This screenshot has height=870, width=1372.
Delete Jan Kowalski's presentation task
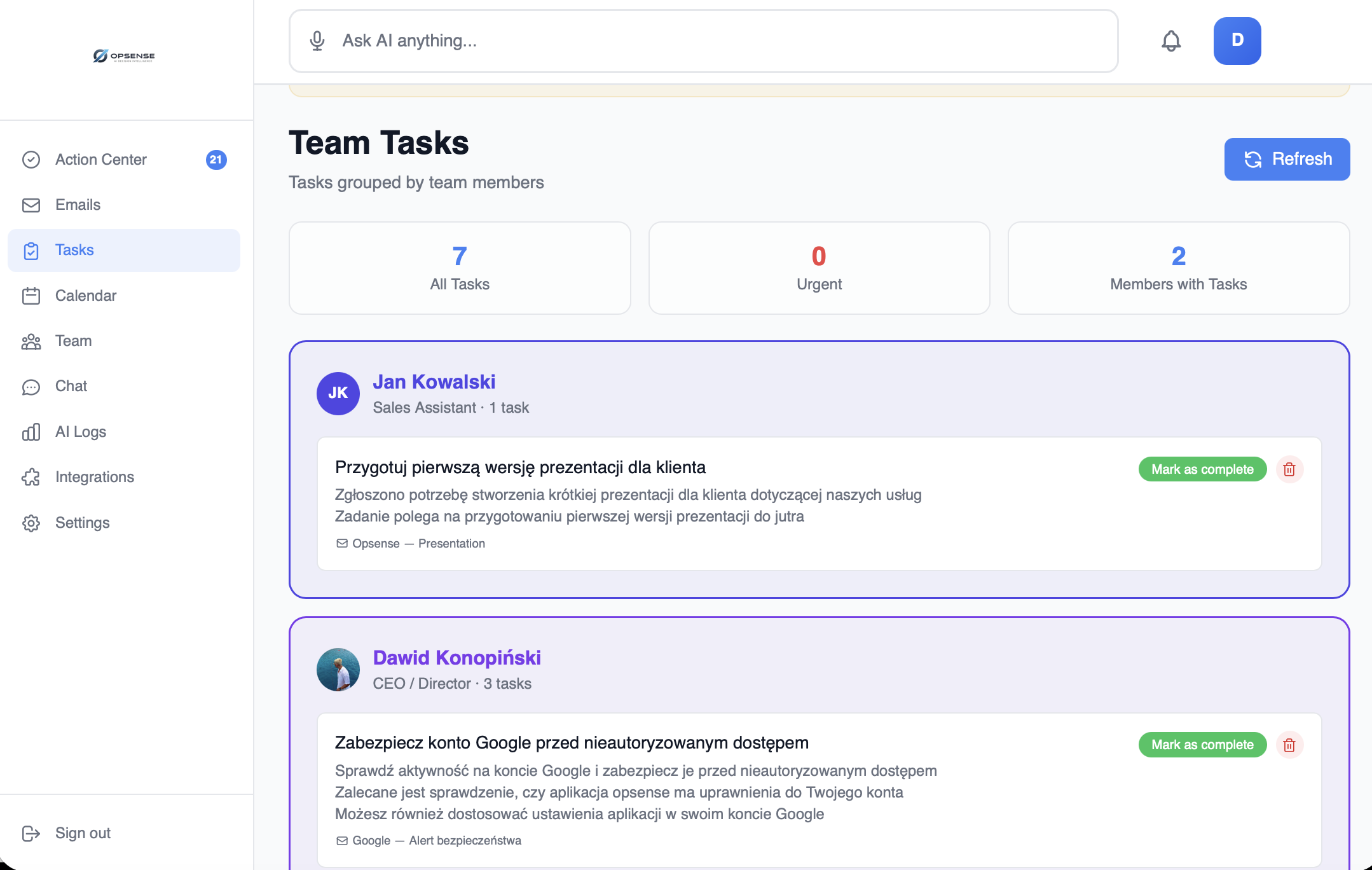click(x=1289, y=469)
